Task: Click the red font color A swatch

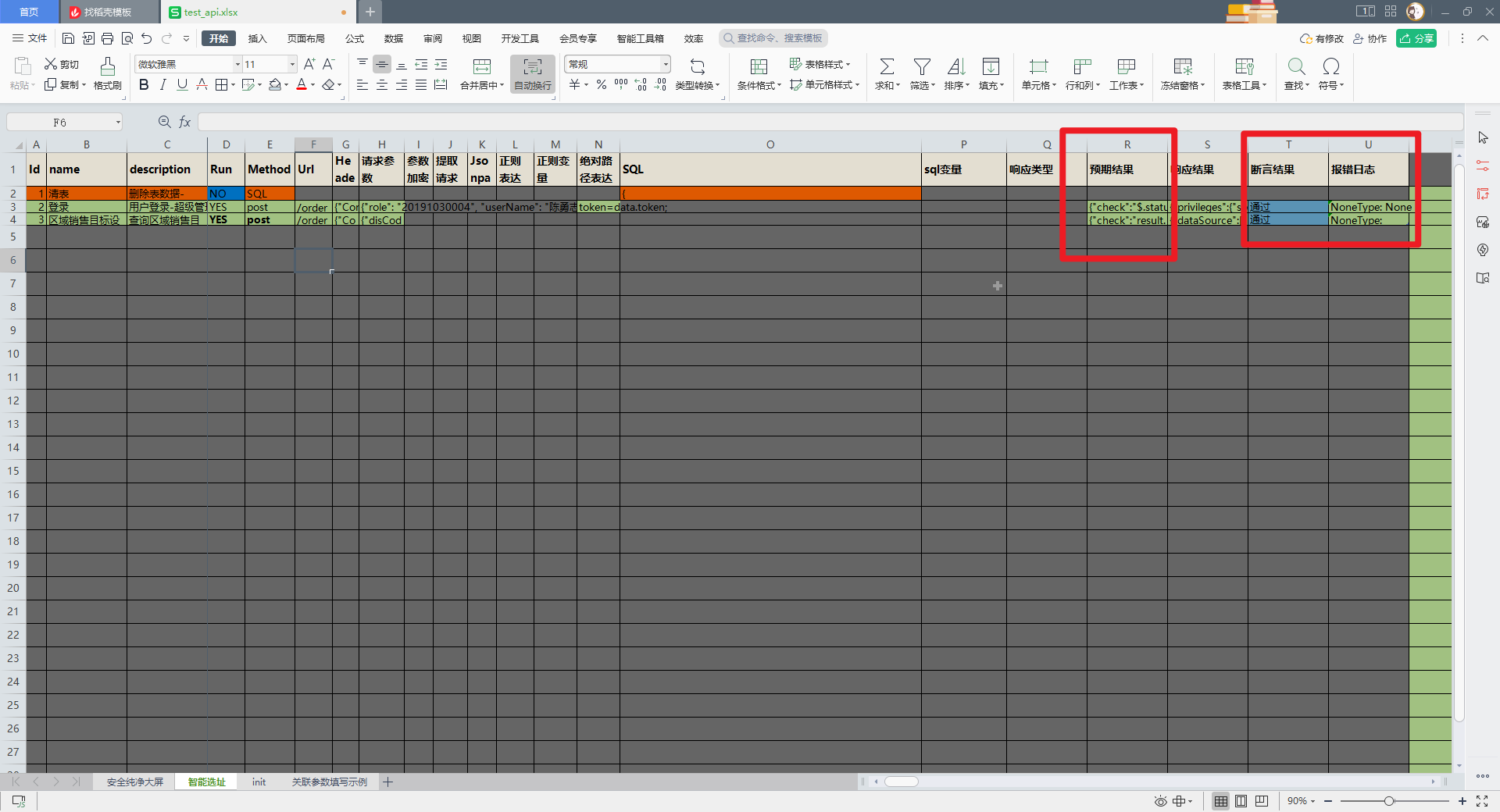Action: [x=302, y=84]
